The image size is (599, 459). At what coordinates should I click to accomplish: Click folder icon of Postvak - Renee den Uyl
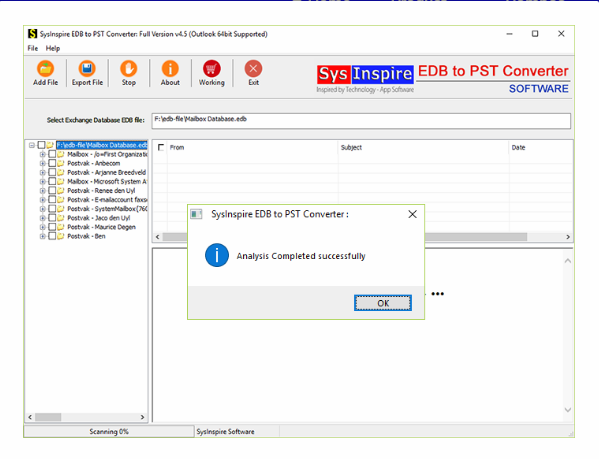click(61, 191)
